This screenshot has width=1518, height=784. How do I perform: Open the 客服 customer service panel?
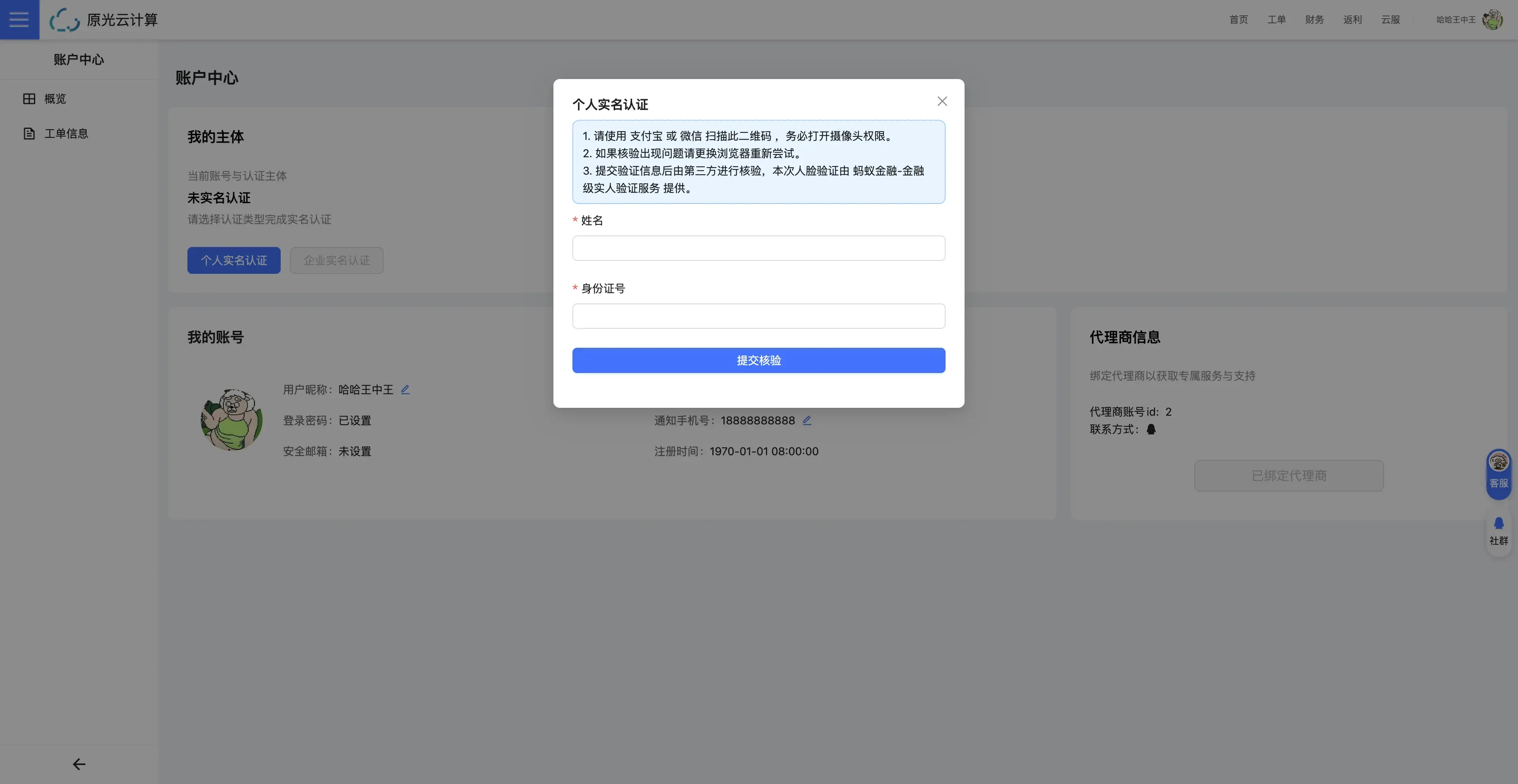pos(1498,473)
